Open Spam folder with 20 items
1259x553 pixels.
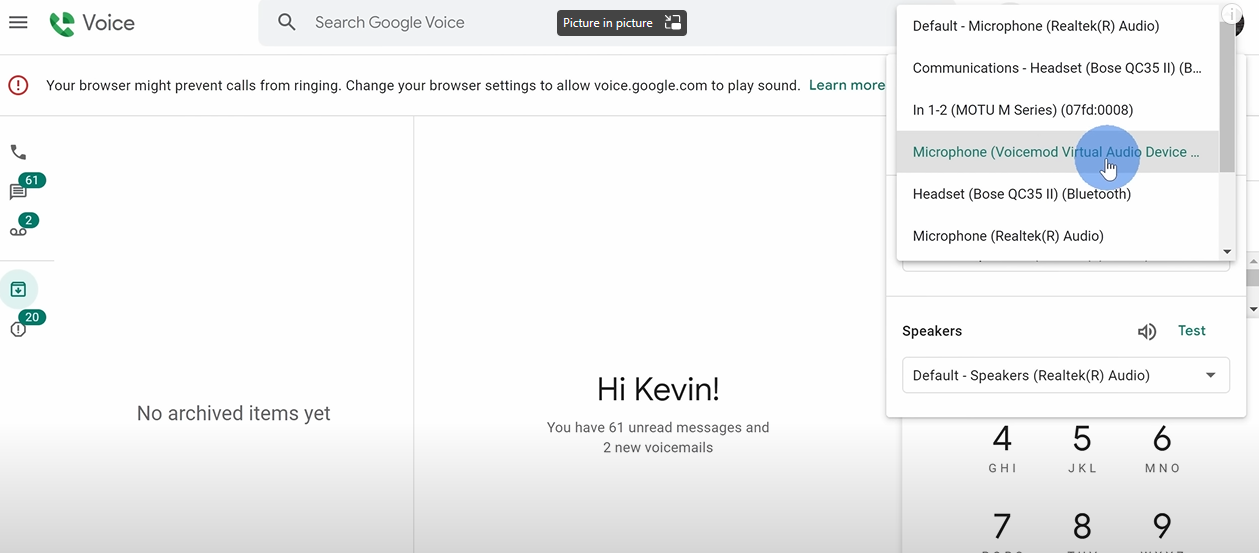pyautogui.click(x=19, y=329)
